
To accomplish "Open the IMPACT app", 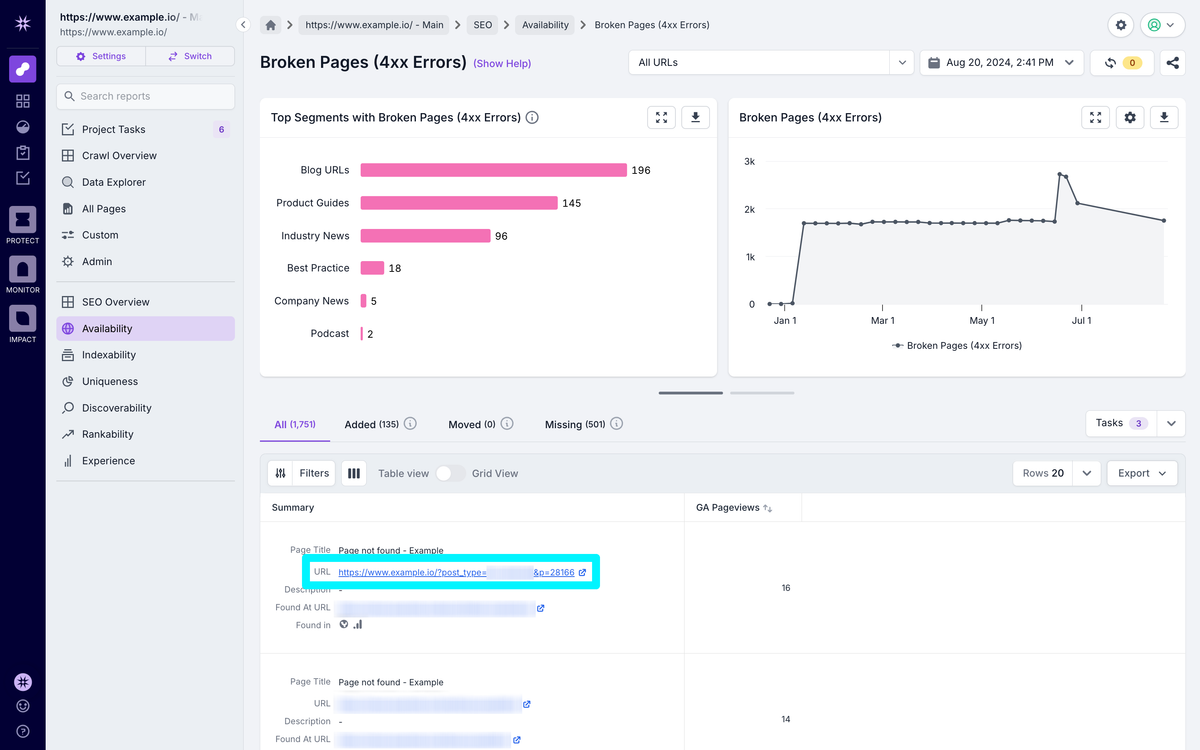I will coord(22,324).
